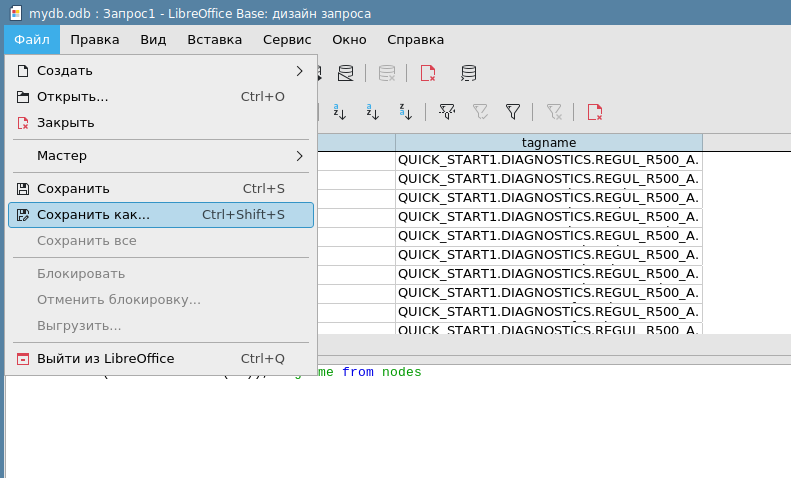The width and height of the screenshot is (791, 478).
Task: Click the database cylinder icon in the upper toolbar
Action: click(x=468, y=73)
